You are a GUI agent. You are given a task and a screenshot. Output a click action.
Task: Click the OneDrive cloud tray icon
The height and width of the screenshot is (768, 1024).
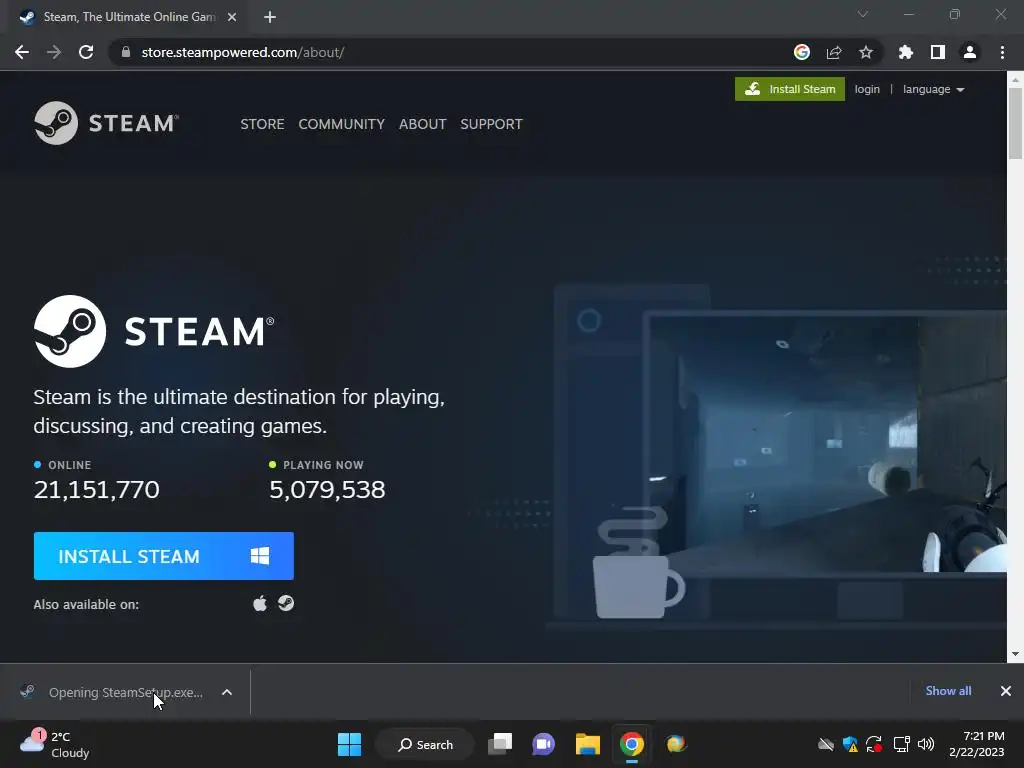click(826, 744)
